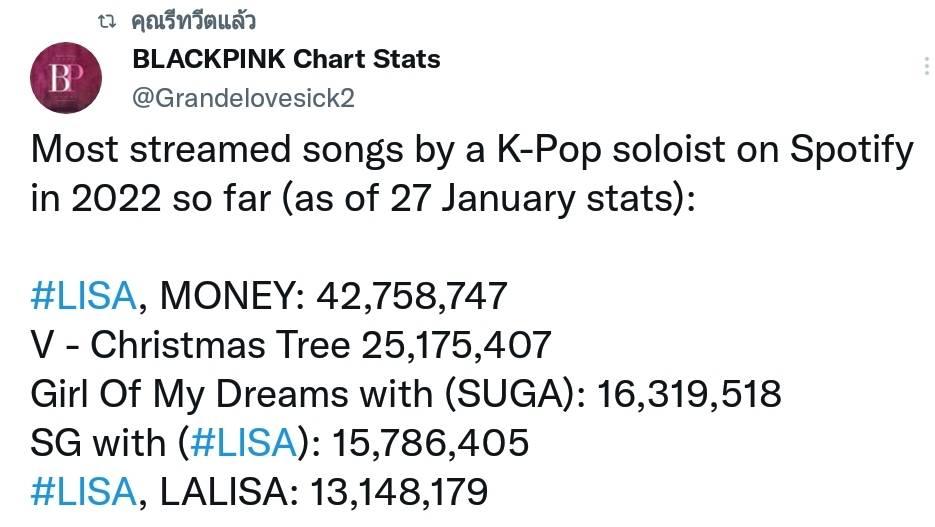Viewport: 935px width, 527px height.
Task: Select the "in 2022 so far" text
Action: coord(151,199)
